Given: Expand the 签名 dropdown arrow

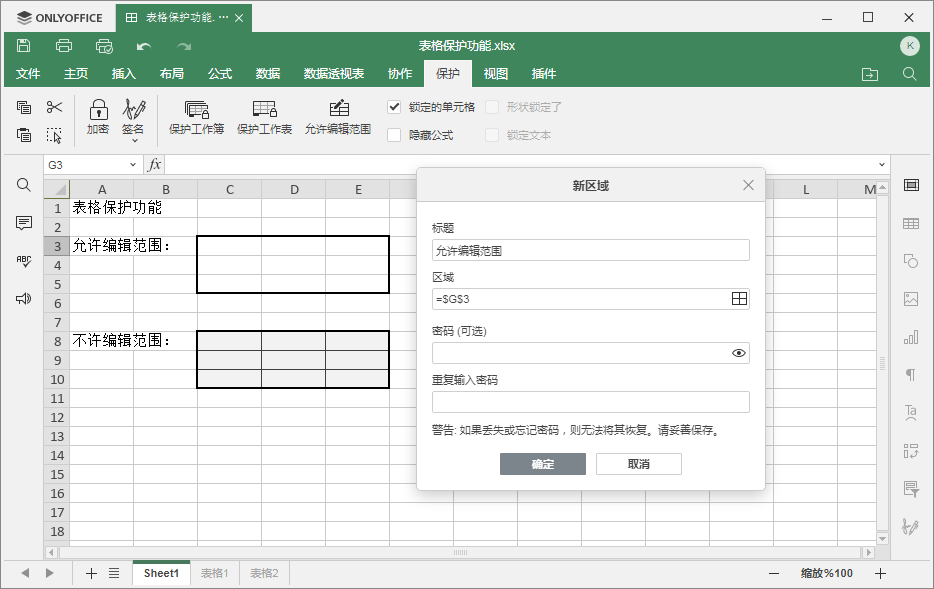Looking at the screenshot, I should (x=135, y=141).
